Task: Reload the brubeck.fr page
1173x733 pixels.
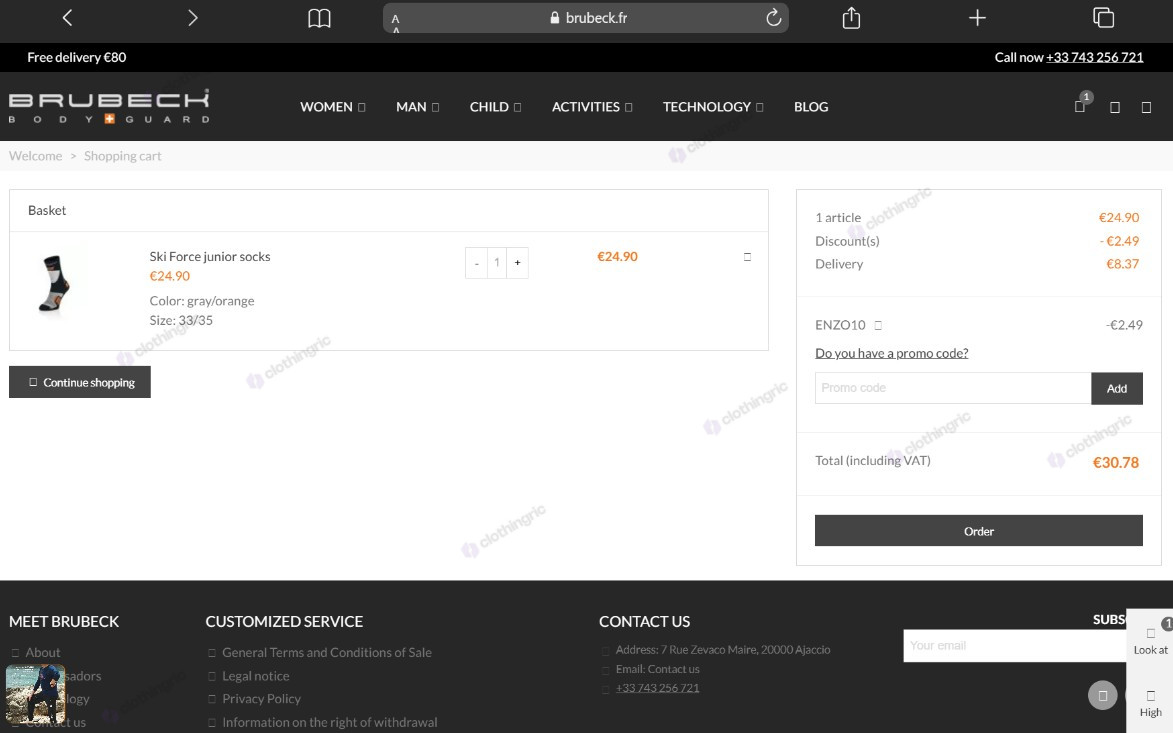Action: [774, 17]
